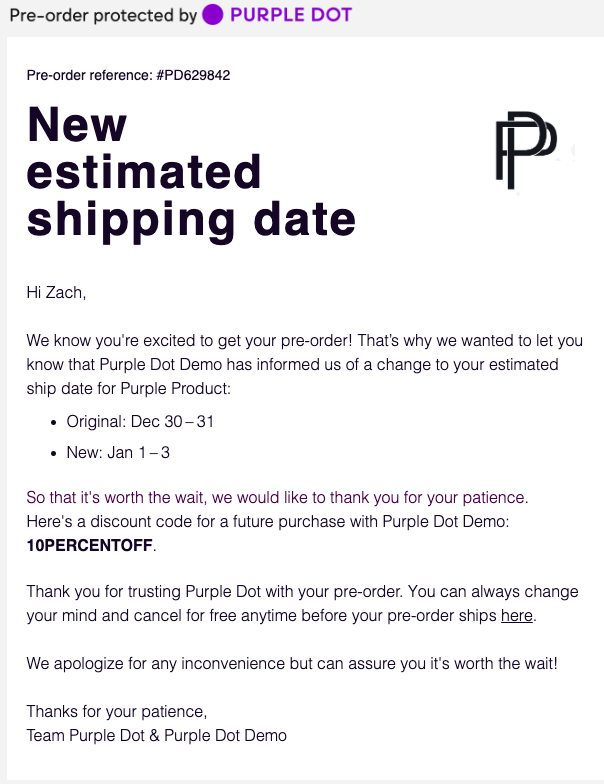Open the 'here' cancel pre-order link
This screenshot has height=784, width=604.
516,615
